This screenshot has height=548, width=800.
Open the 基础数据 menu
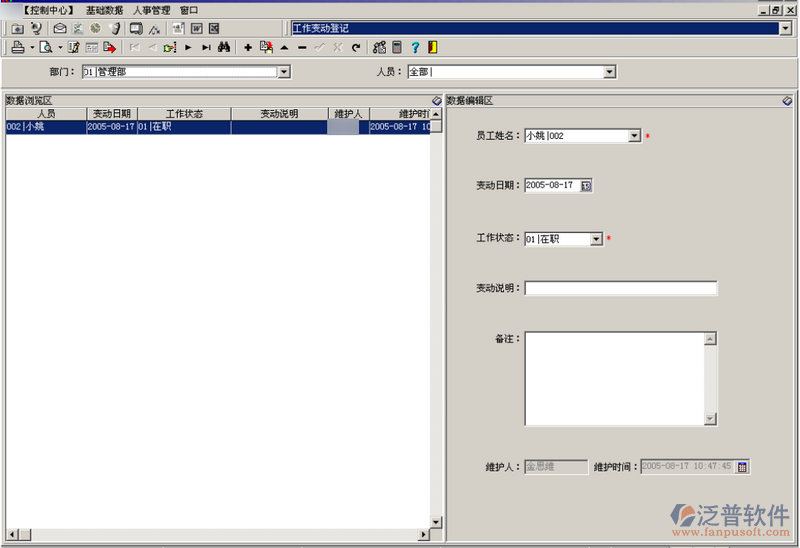(x=104, y=9)
